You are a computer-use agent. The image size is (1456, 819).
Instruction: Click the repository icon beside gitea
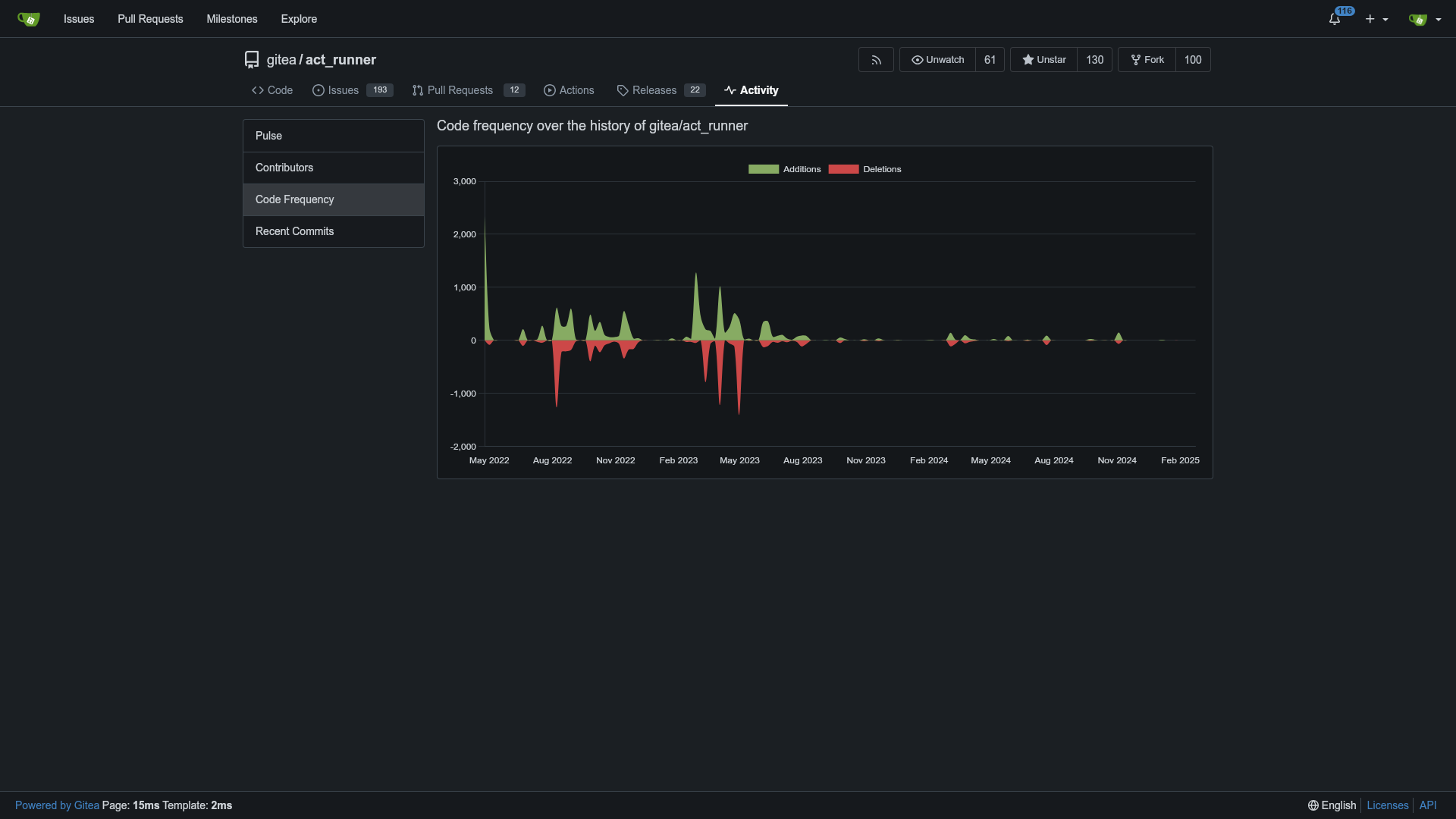click(252, 60)
